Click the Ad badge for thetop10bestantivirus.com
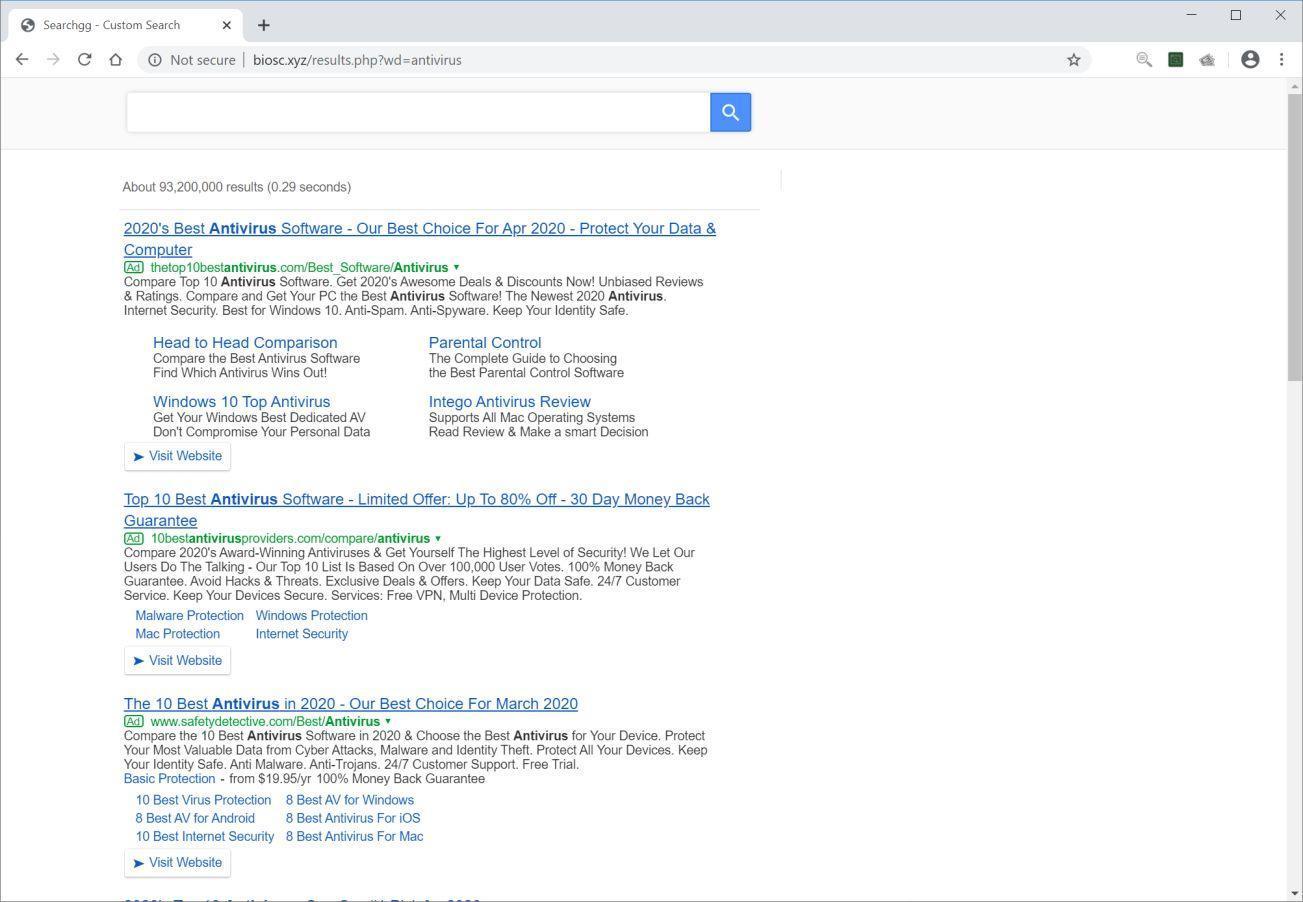This screenshot has width=1303, height=902. pos(133,268)
